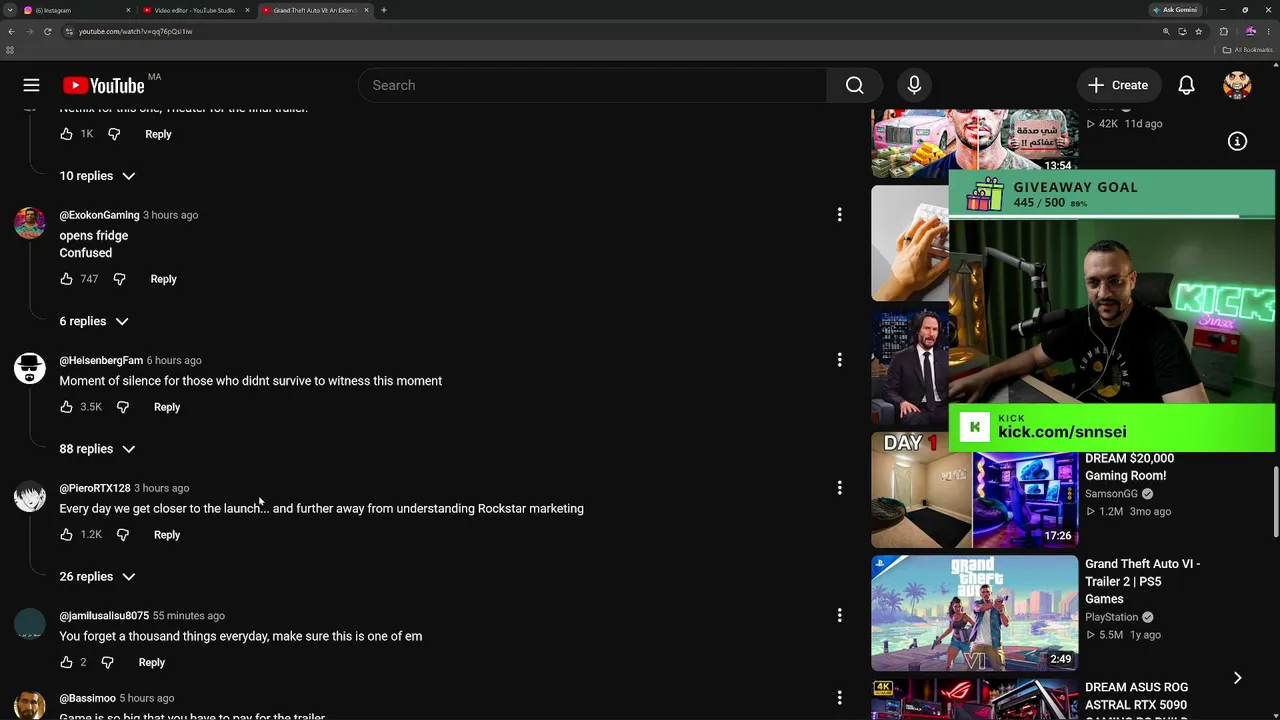Open more actions for @PieroRTX128 comment

839,488
